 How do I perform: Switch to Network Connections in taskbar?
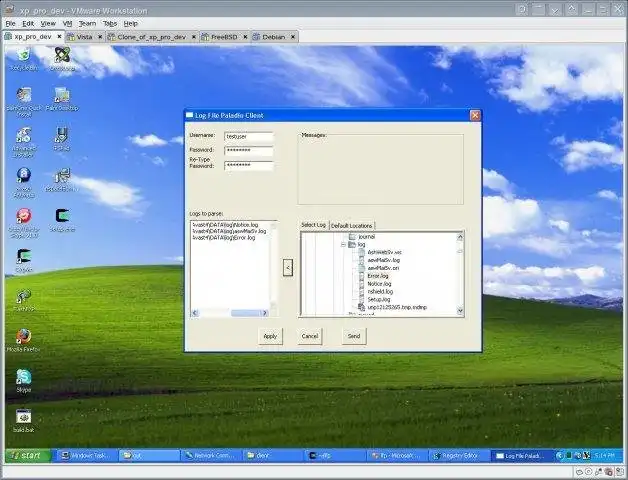click(210, 456)
